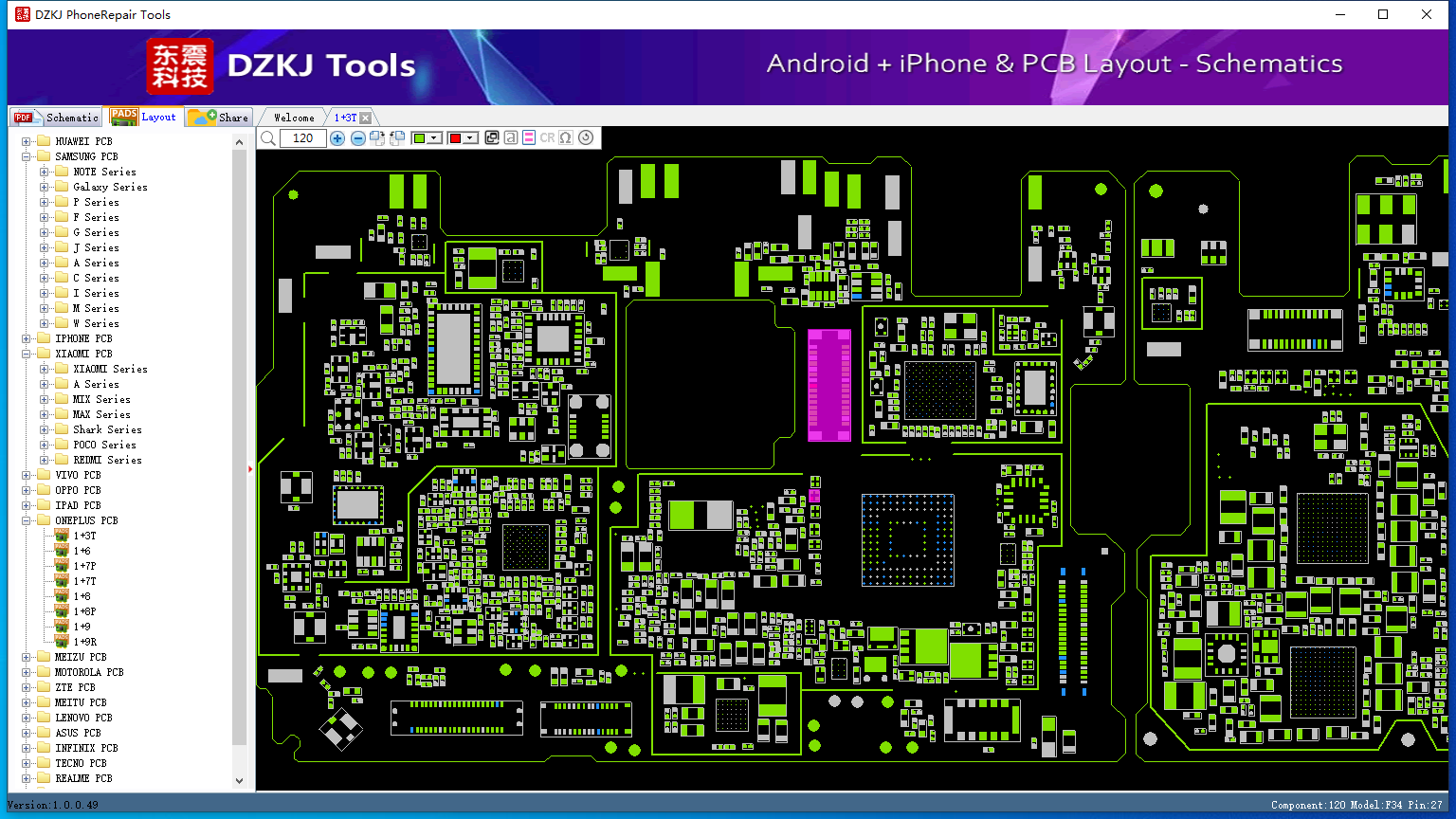
Task: Click the LENOVO PCB folder icon
Action: pos(43,718)
